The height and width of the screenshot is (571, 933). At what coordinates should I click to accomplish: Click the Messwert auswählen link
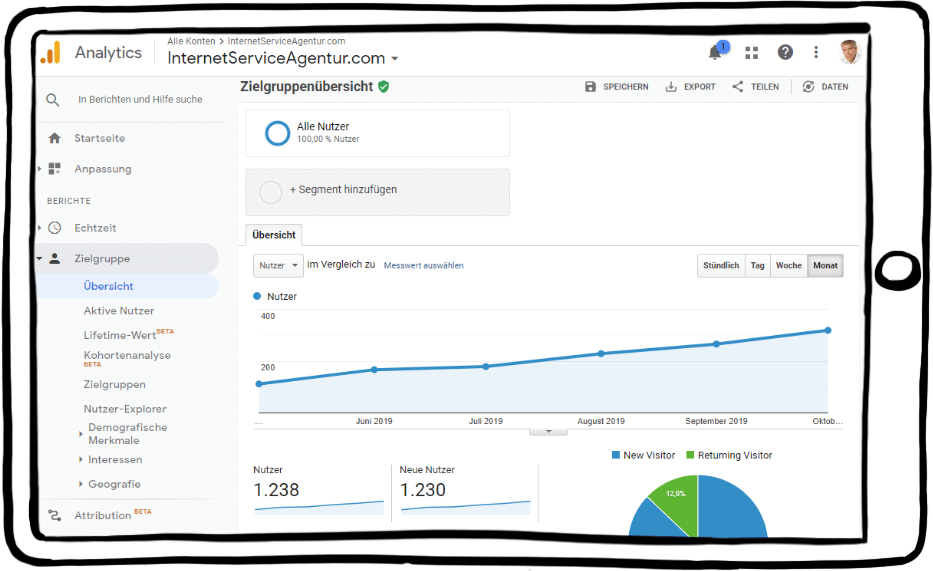point(423,265)
